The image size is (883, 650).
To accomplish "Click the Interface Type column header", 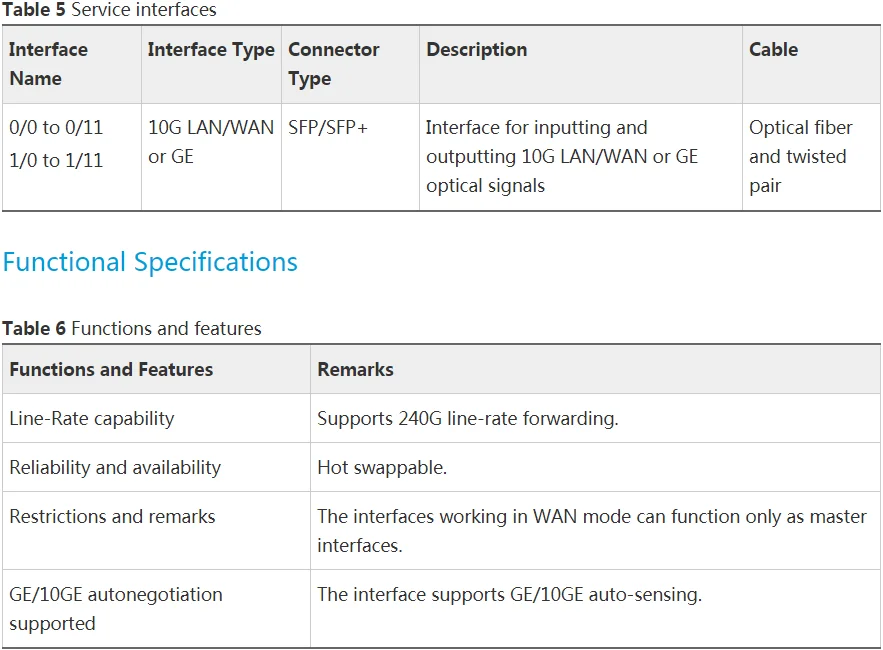I will [x=211, y=64].
